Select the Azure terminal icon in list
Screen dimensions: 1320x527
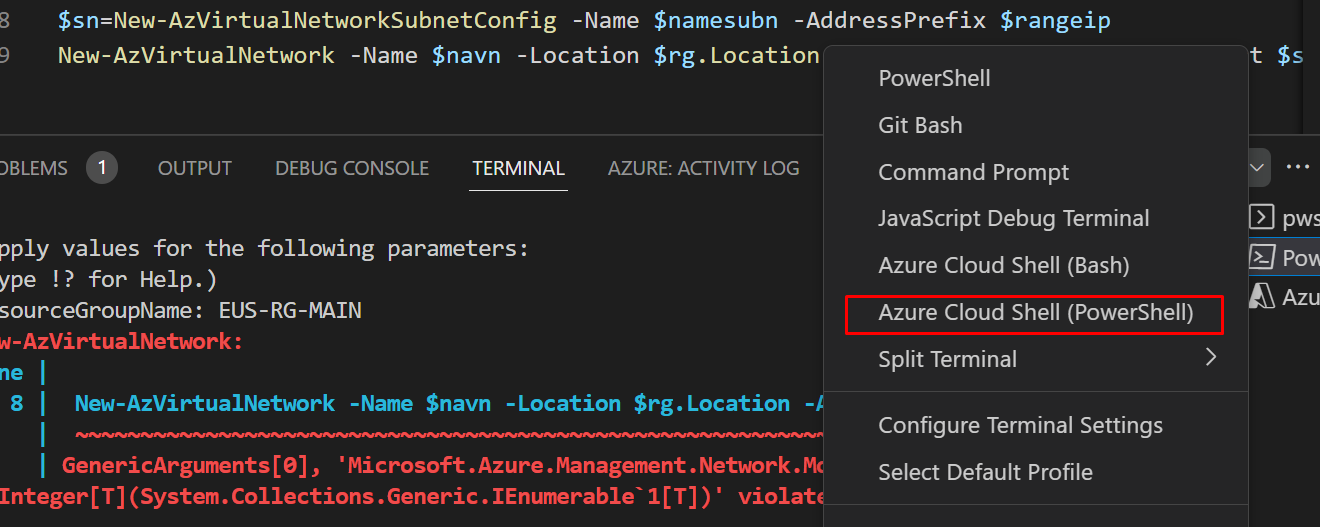pyautogui.click(x=1264, y=297)
